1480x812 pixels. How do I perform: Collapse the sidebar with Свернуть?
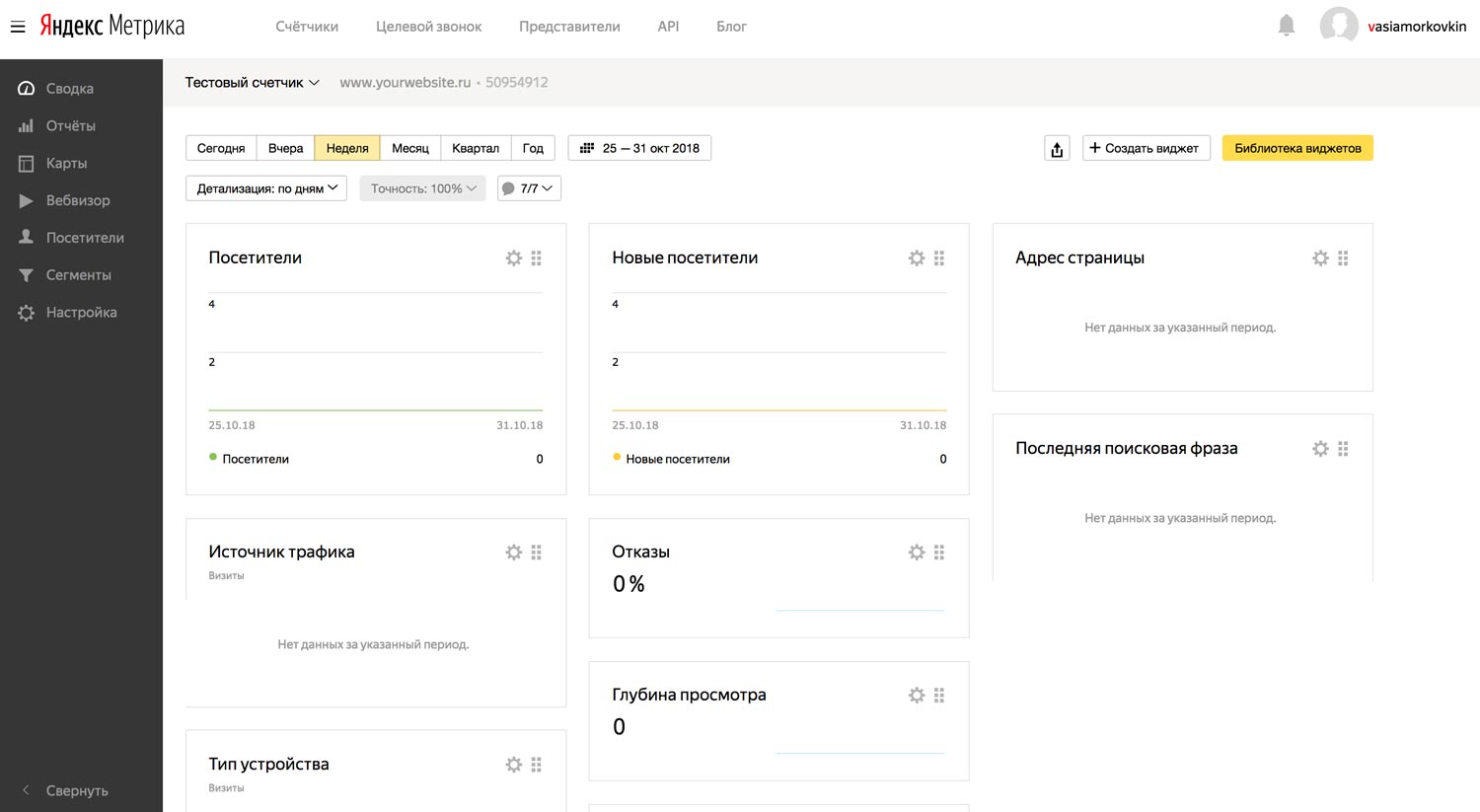coord(65,790)
